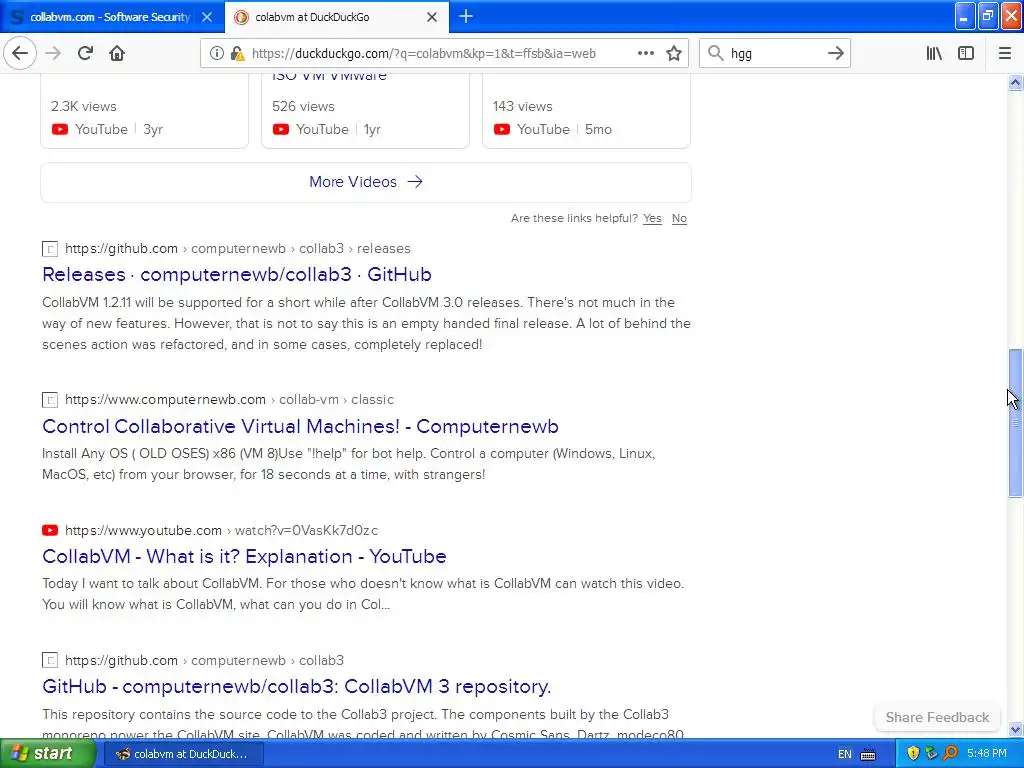This screenshot has height=768, width=1024.
Task: Click YouTube favicon beside the watch result
Action: (50, 530)
